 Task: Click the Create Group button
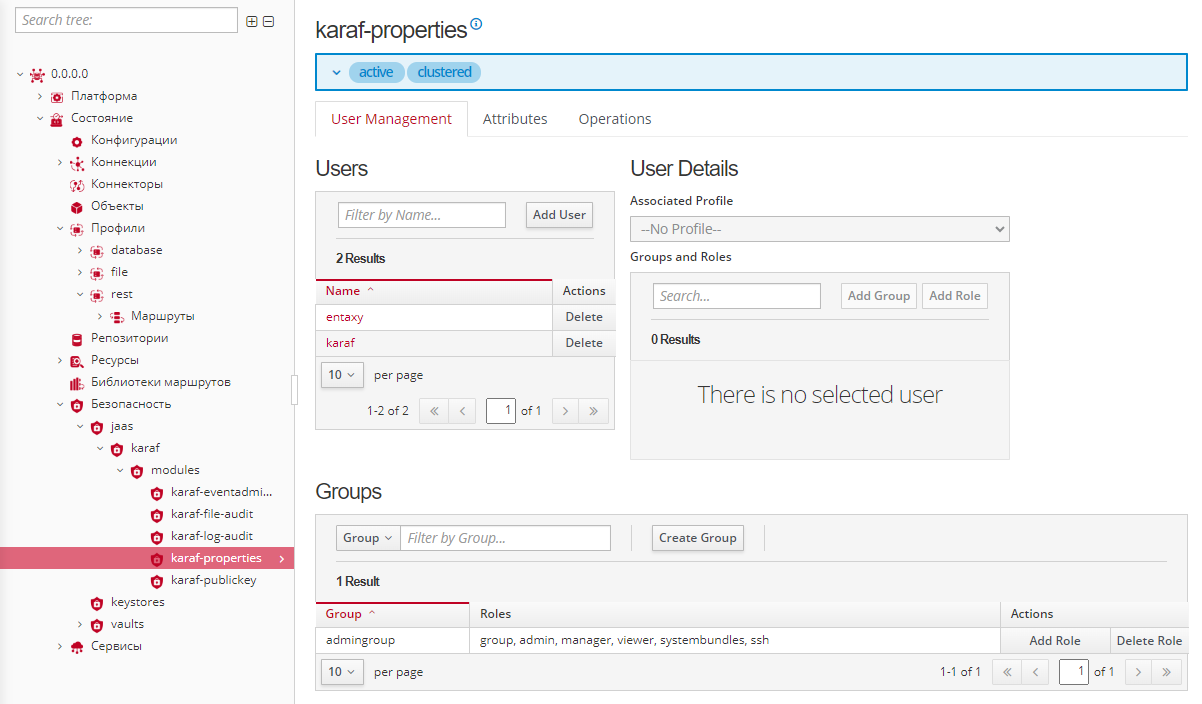click(697, 538)
